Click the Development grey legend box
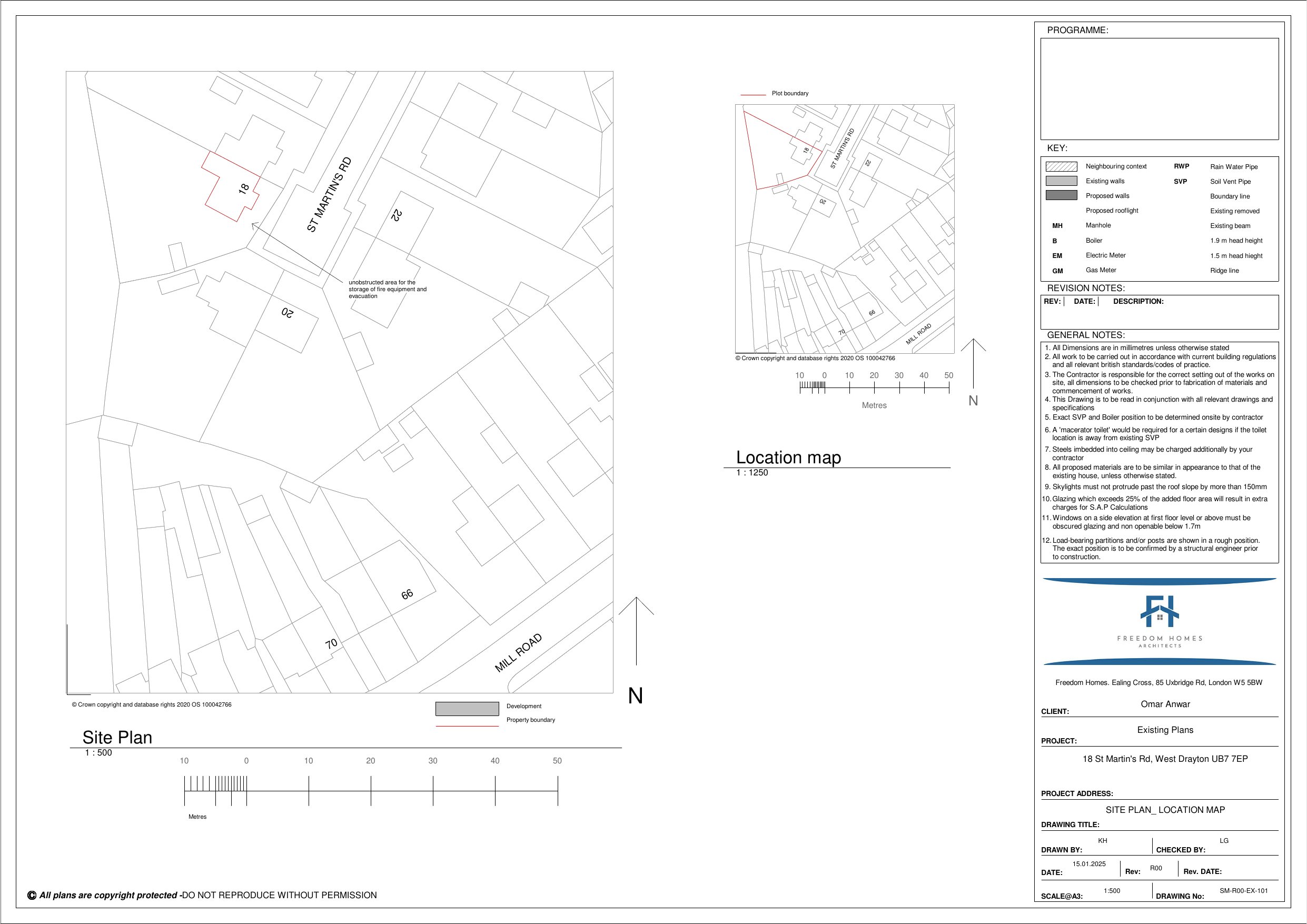This screenshot has height=924, width=1307. click(467, 709)
